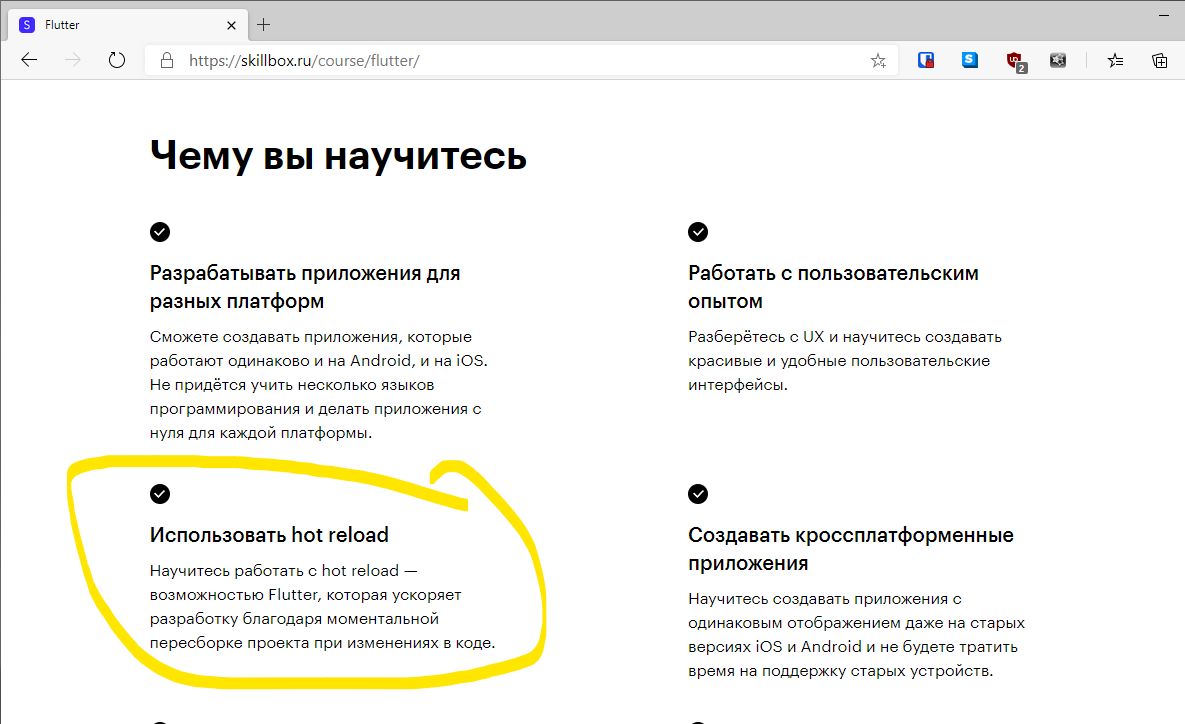Click checkmark above "Использовать hot reload"
This screenshot has height=724, width=1185.
[159, 494]
